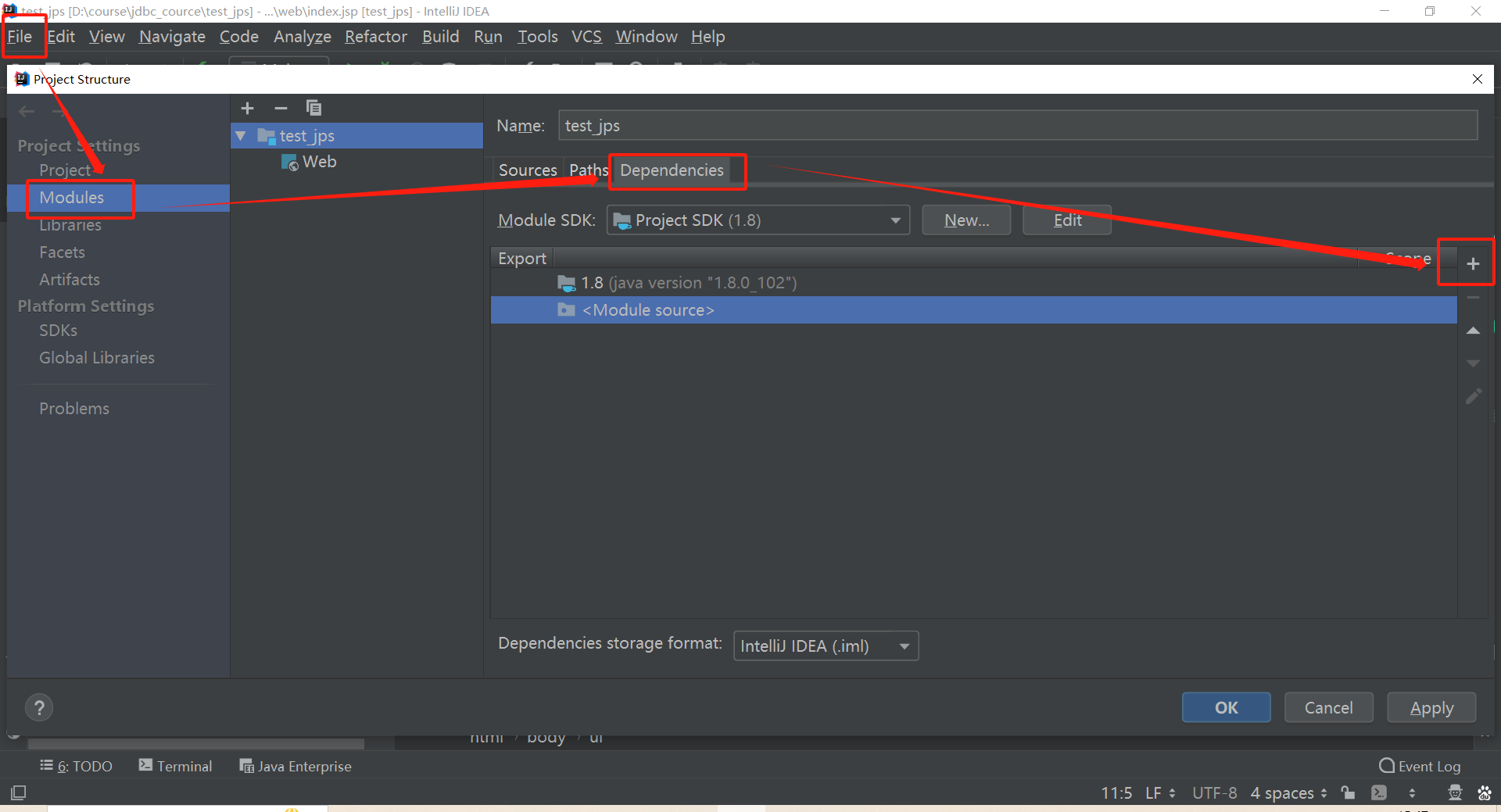Open the Module SDK dropdown
Viewport: 1501px width, 812px height.
(x=758, y=220)
